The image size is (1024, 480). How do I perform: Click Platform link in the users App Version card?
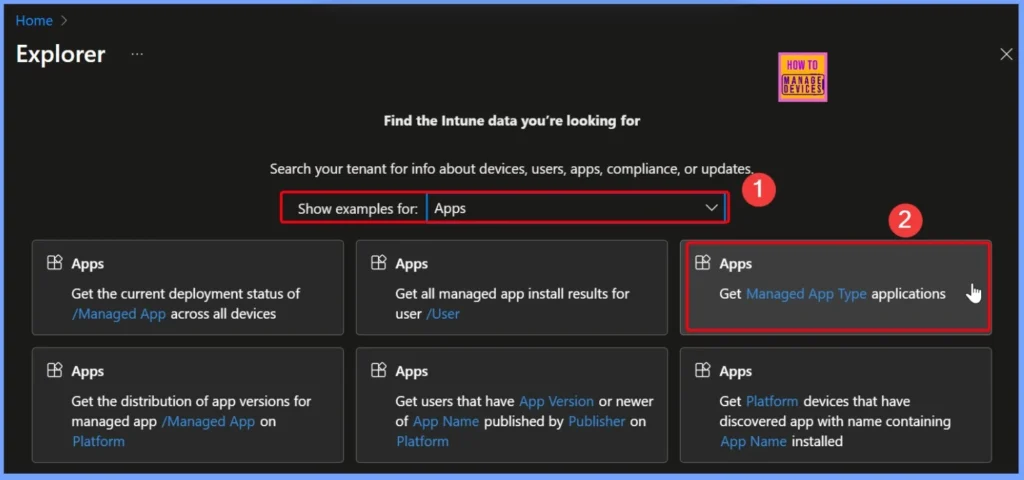[423, 441]
